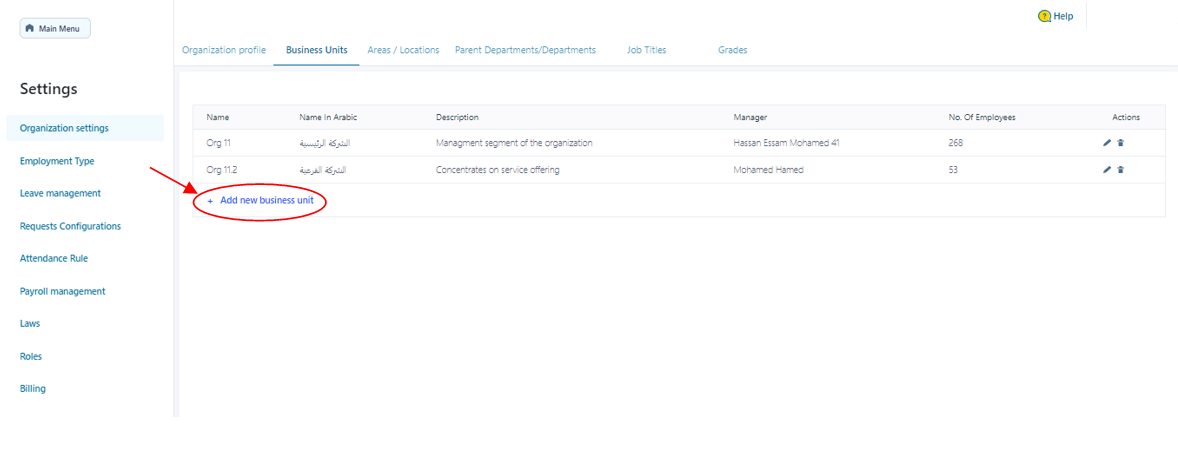Screen dimensions: 1178x459
Task: Open Employment Type settings
Action: tap(57, 161)
